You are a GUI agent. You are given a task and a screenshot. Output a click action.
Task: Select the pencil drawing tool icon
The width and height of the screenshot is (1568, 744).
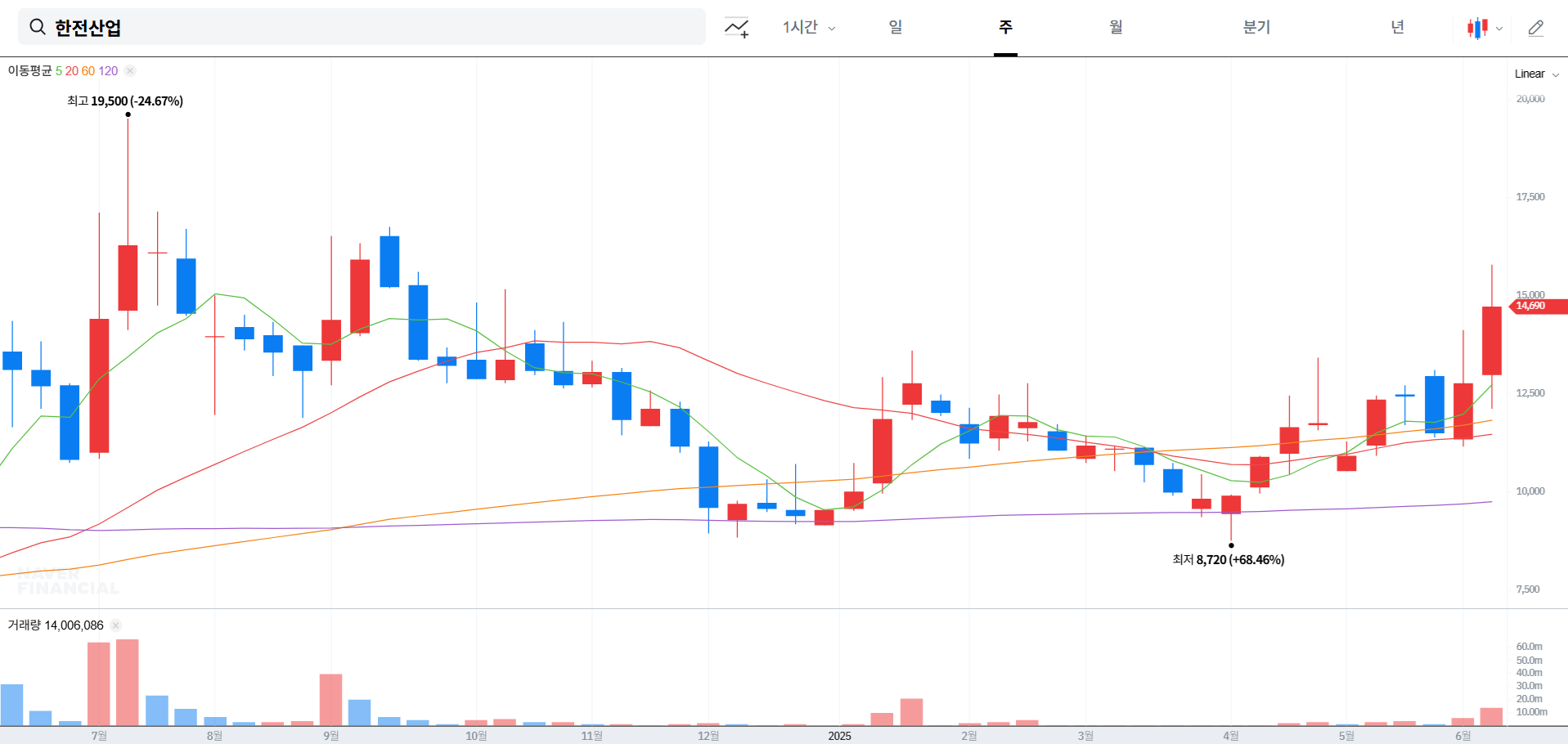click(1535, 28)
